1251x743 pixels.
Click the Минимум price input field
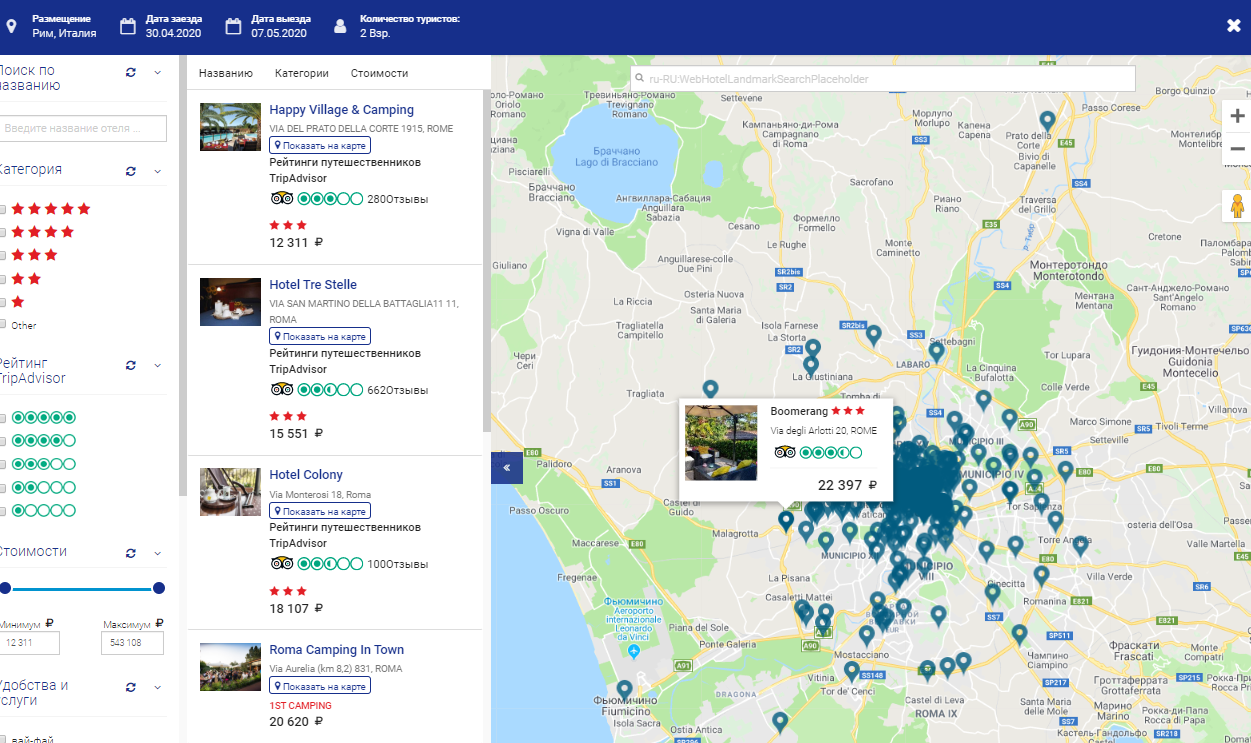(x=30, y=643)
